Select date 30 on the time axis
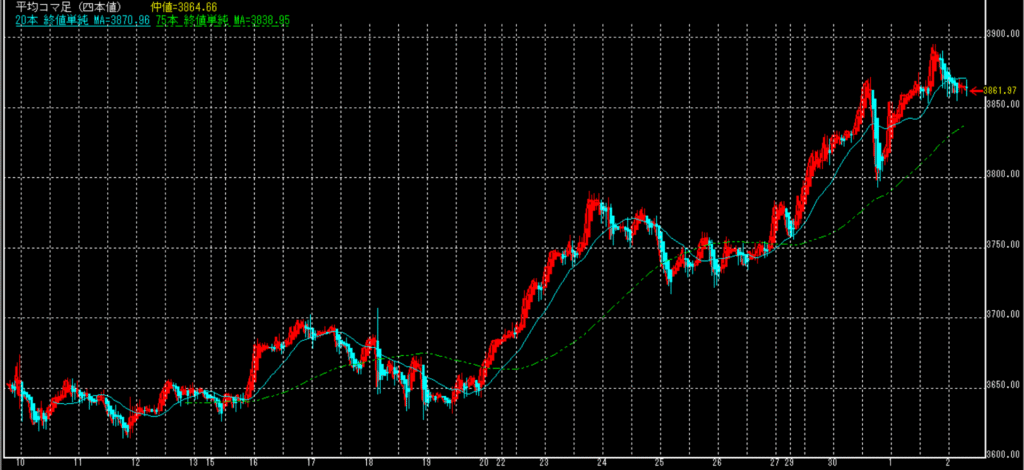Image resolution: width=1024 pixels, height=470 pixels. click(x=833, y=464)
